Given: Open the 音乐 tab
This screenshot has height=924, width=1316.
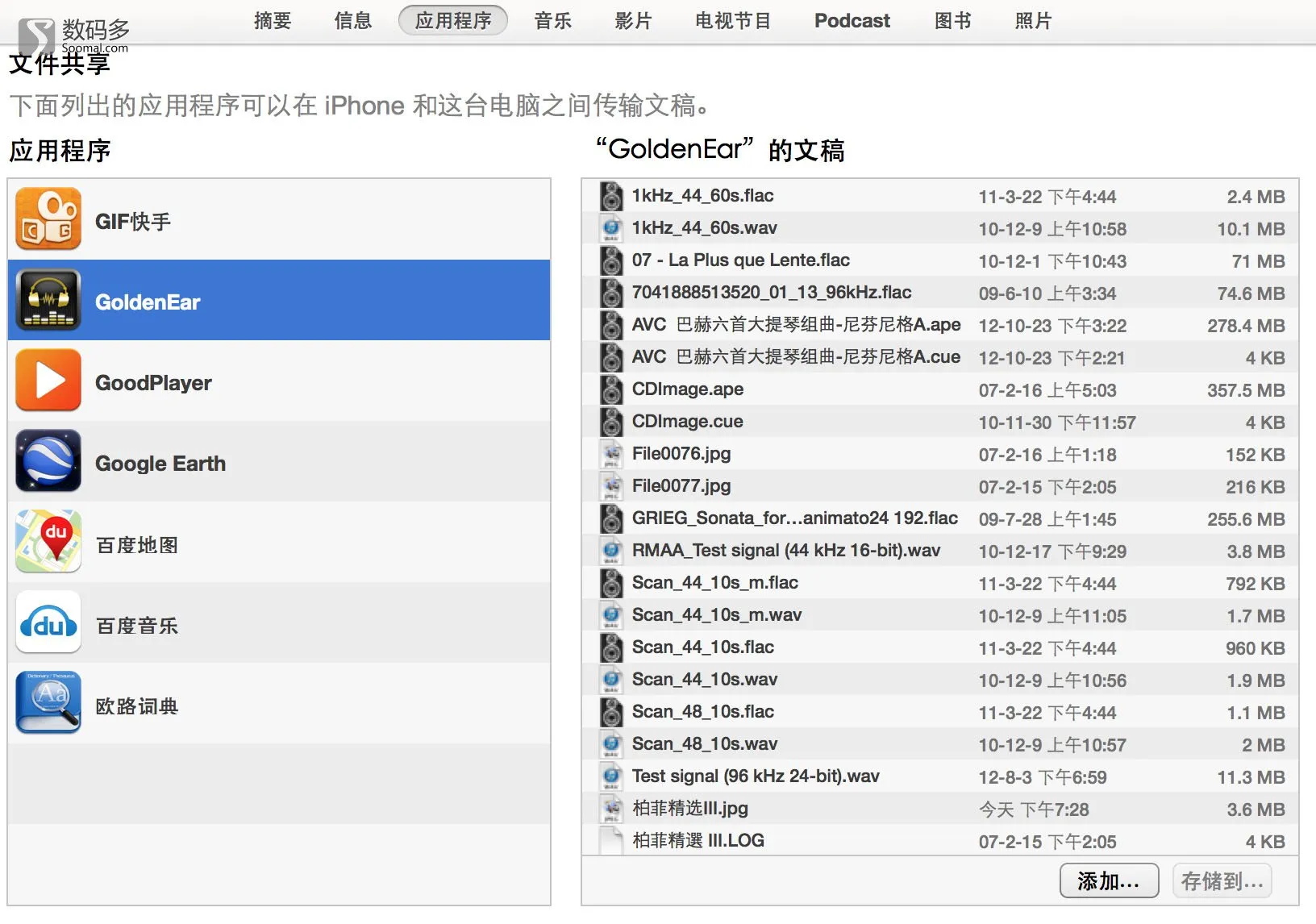Looking at the screenshot, I should [553, 20].
